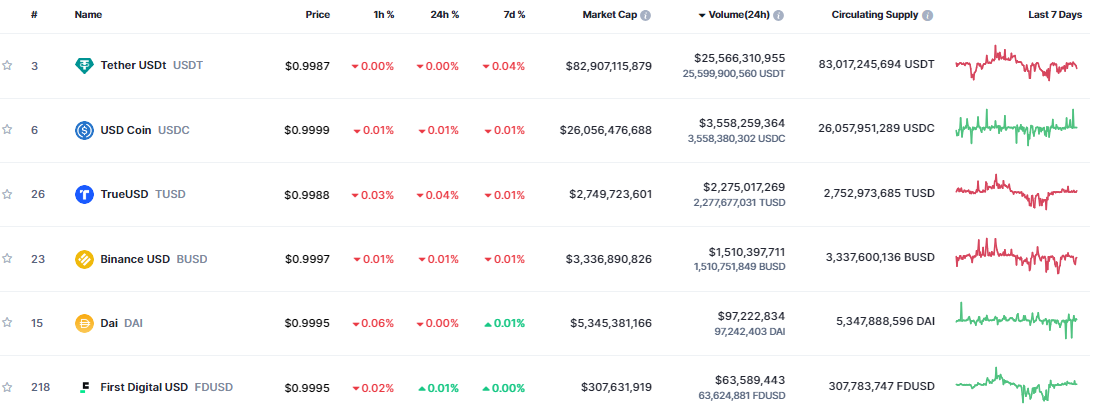Sort the table by Price column

[317, 16]
